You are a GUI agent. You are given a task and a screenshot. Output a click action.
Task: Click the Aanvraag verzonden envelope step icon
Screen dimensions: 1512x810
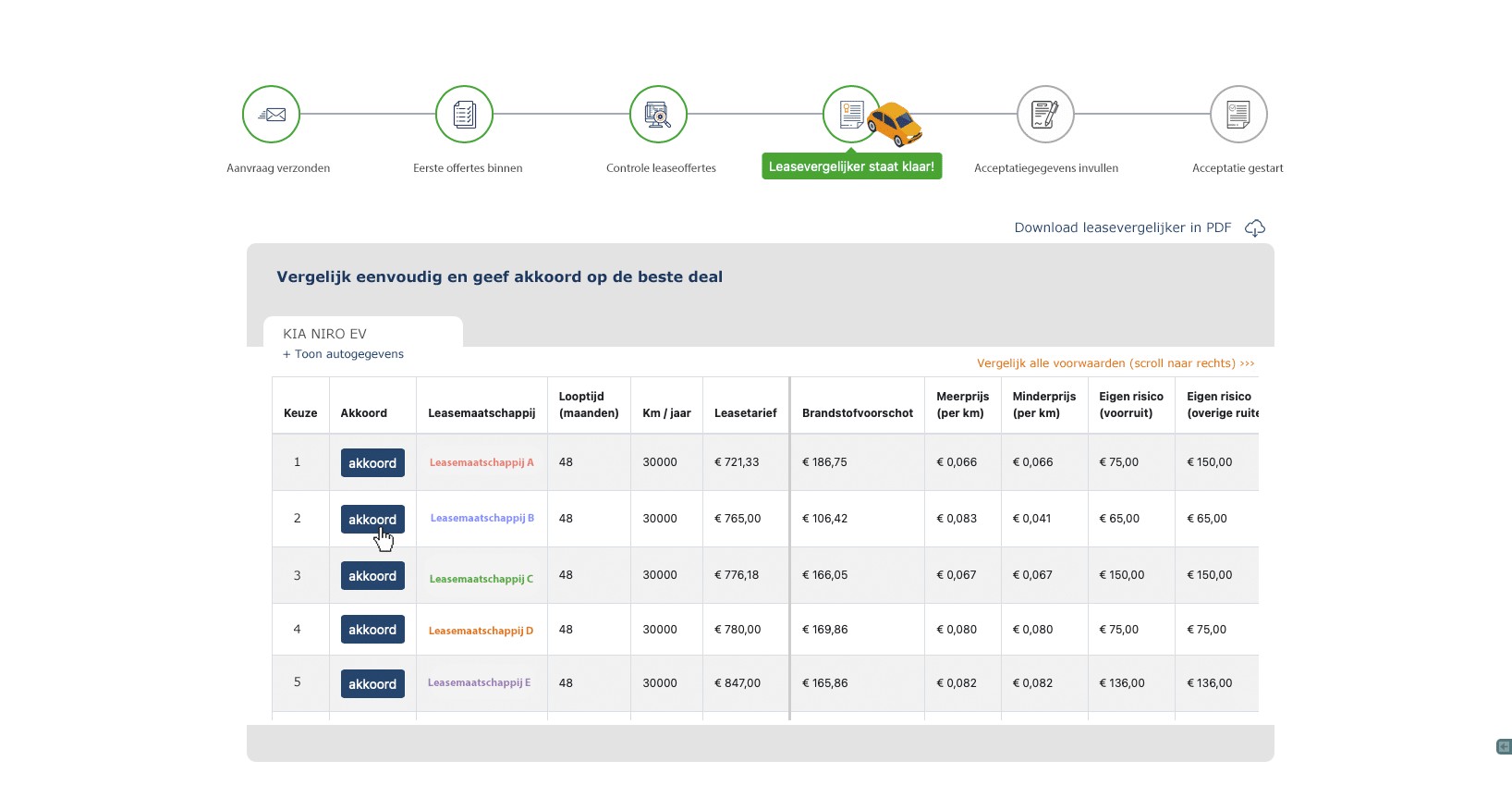point(271,115)
